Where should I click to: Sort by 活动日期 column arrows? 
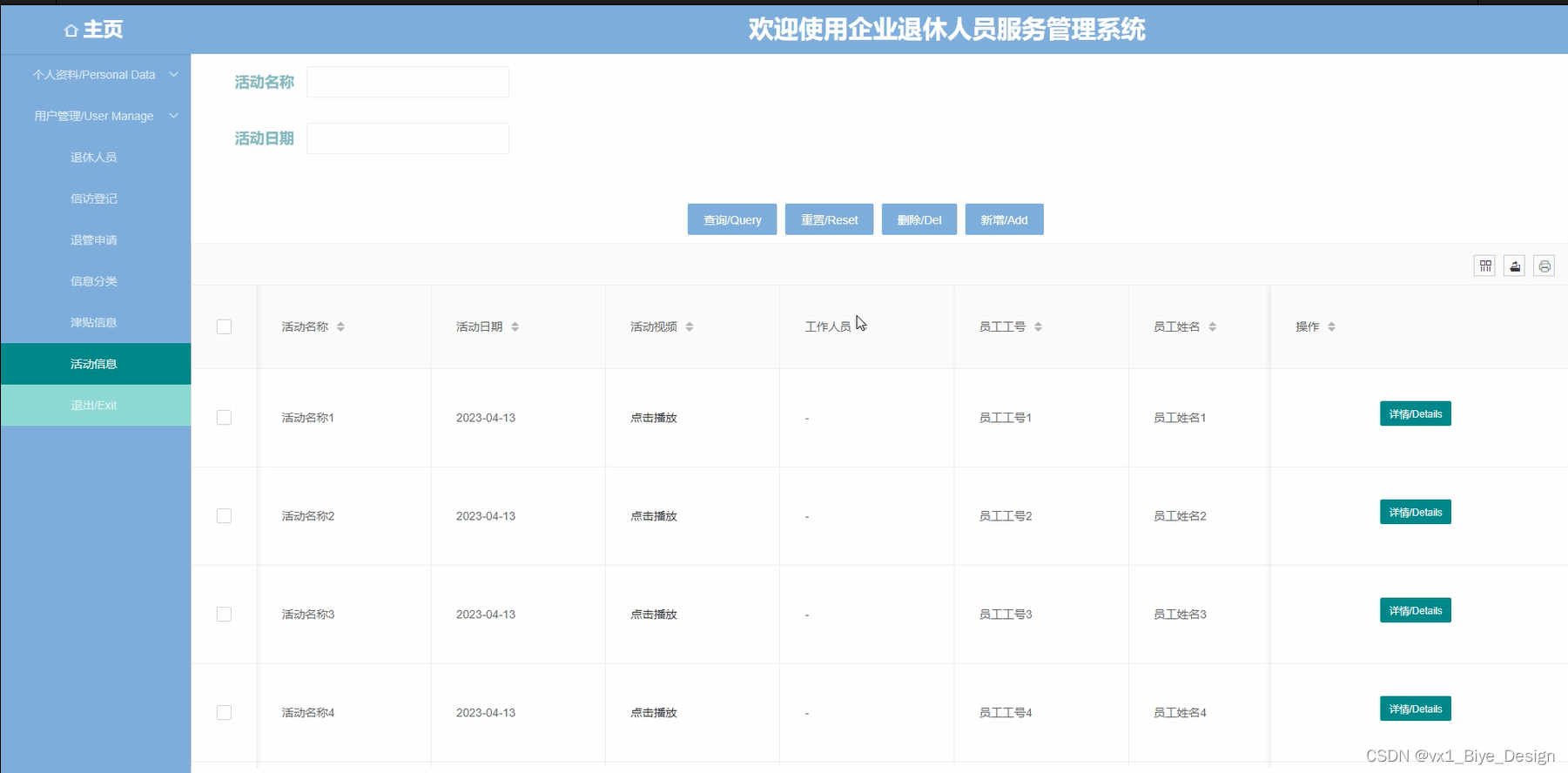point(515,326)
